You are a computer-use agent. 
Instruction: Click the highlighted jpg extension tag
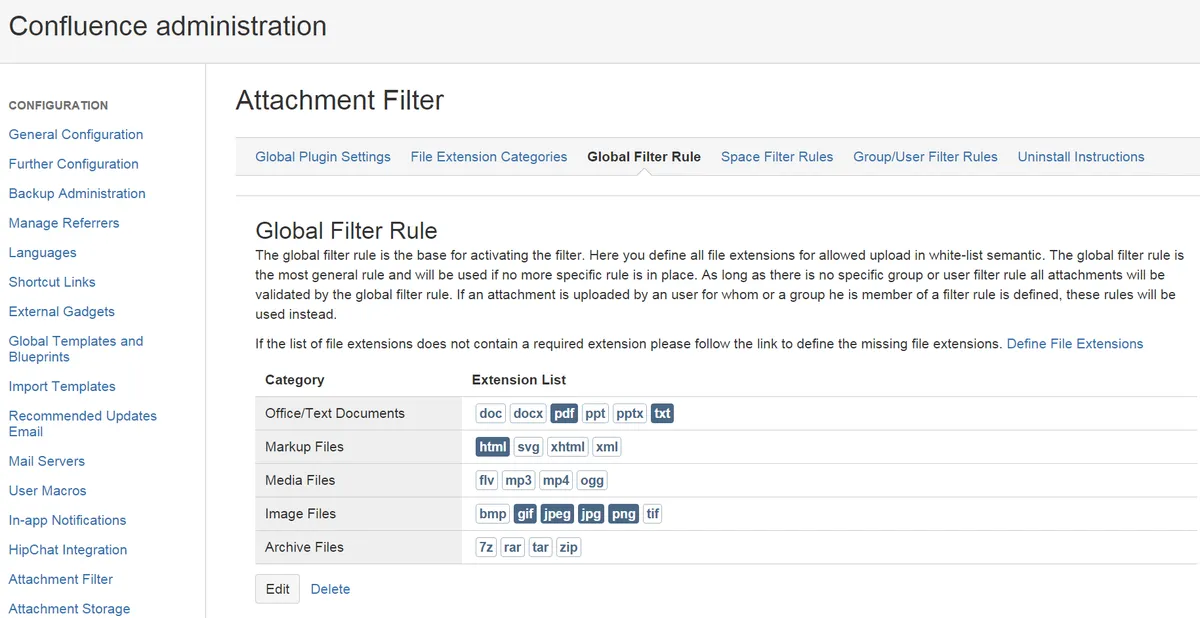[591, 514]
